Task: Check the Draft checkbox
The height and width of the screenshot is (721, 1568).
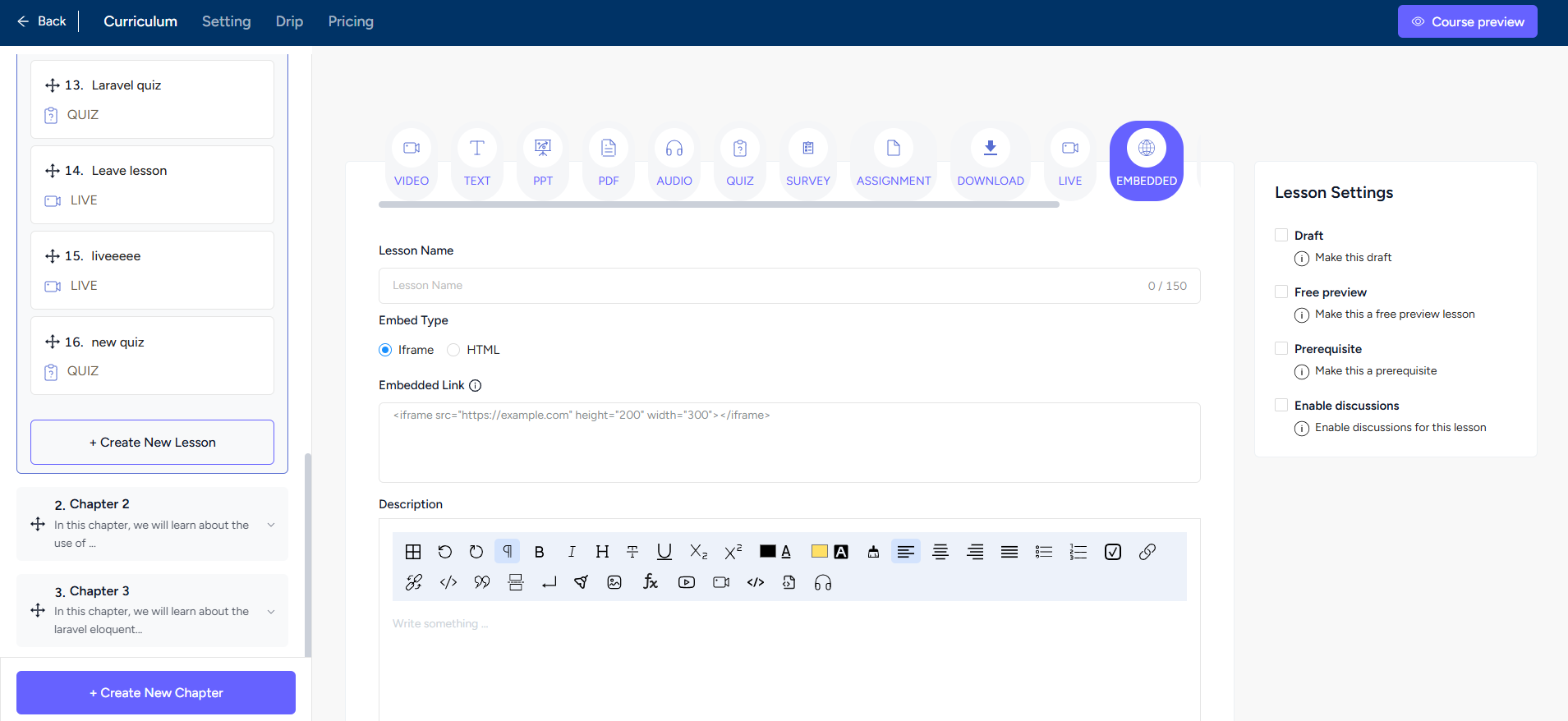Action: [1281, 235]
